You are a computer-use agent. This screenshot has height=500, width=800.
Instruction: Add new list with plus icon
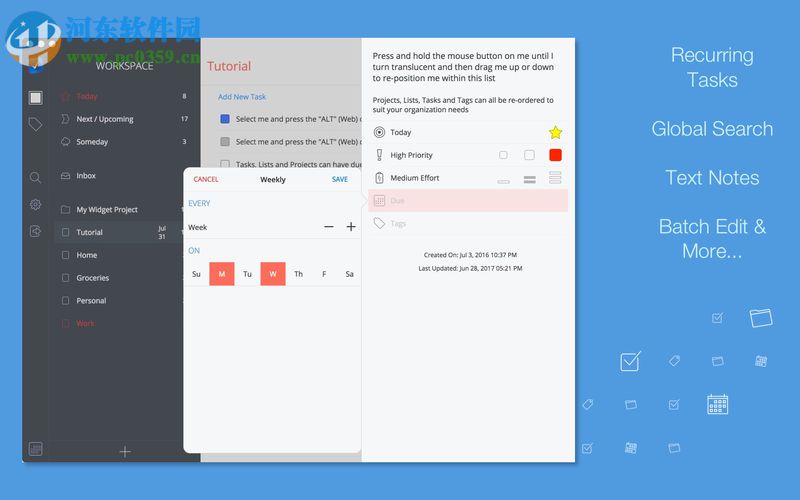[x=125, y=452]
